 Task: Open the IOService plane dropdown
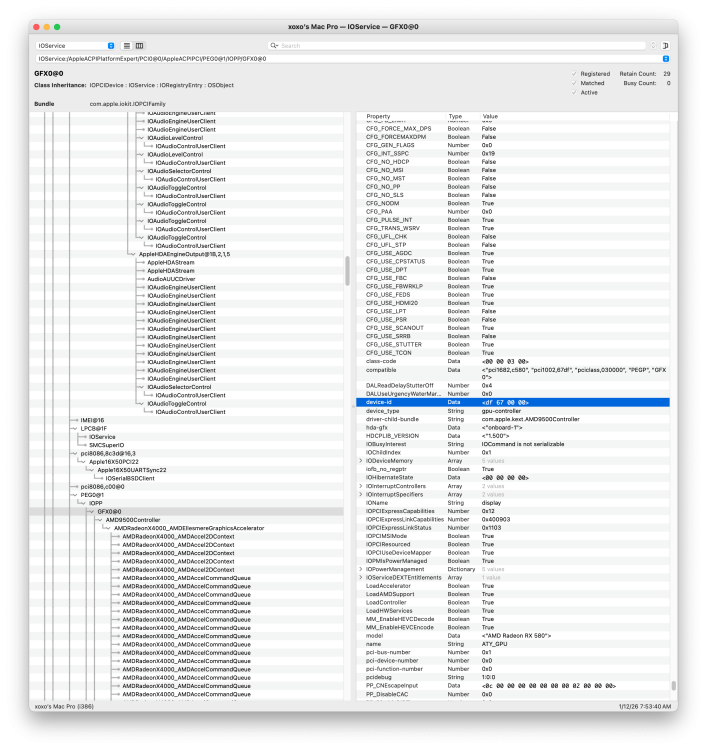76,46
